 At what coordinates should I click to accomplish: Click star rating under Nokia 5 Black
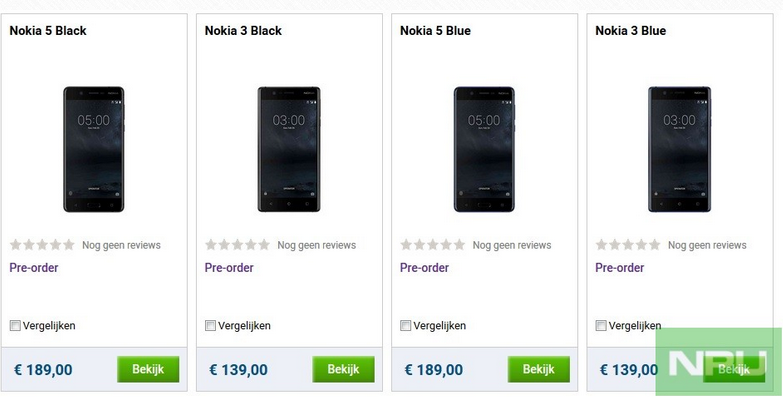tap(42, 245)
